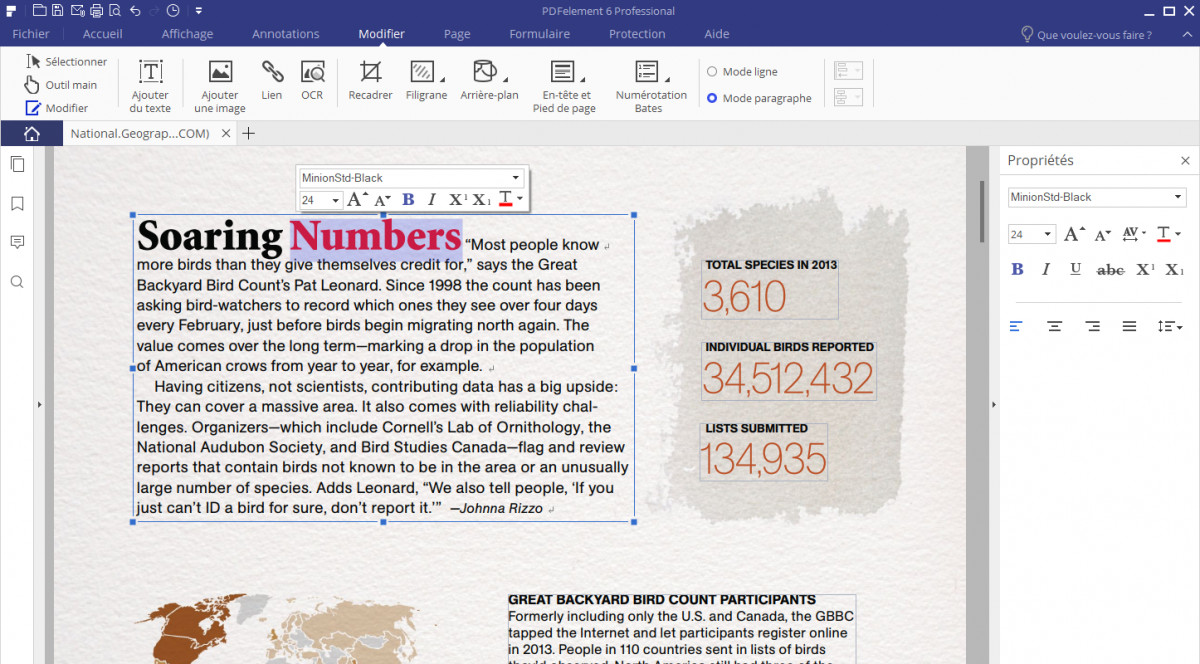Switch to the Annotations tab
This screenshot has width=1200, height=664.
tap(285, 34)
